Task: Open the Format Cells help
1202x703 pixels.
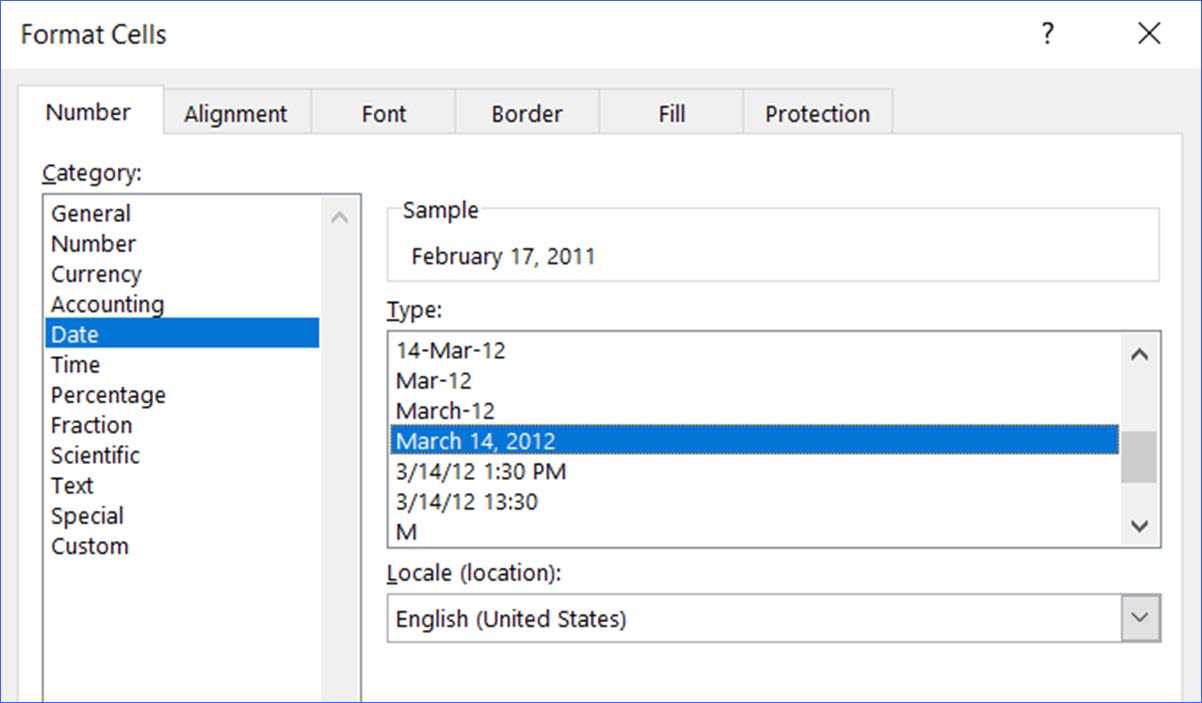Action: pyautogui.click(x=1047, y=33)
